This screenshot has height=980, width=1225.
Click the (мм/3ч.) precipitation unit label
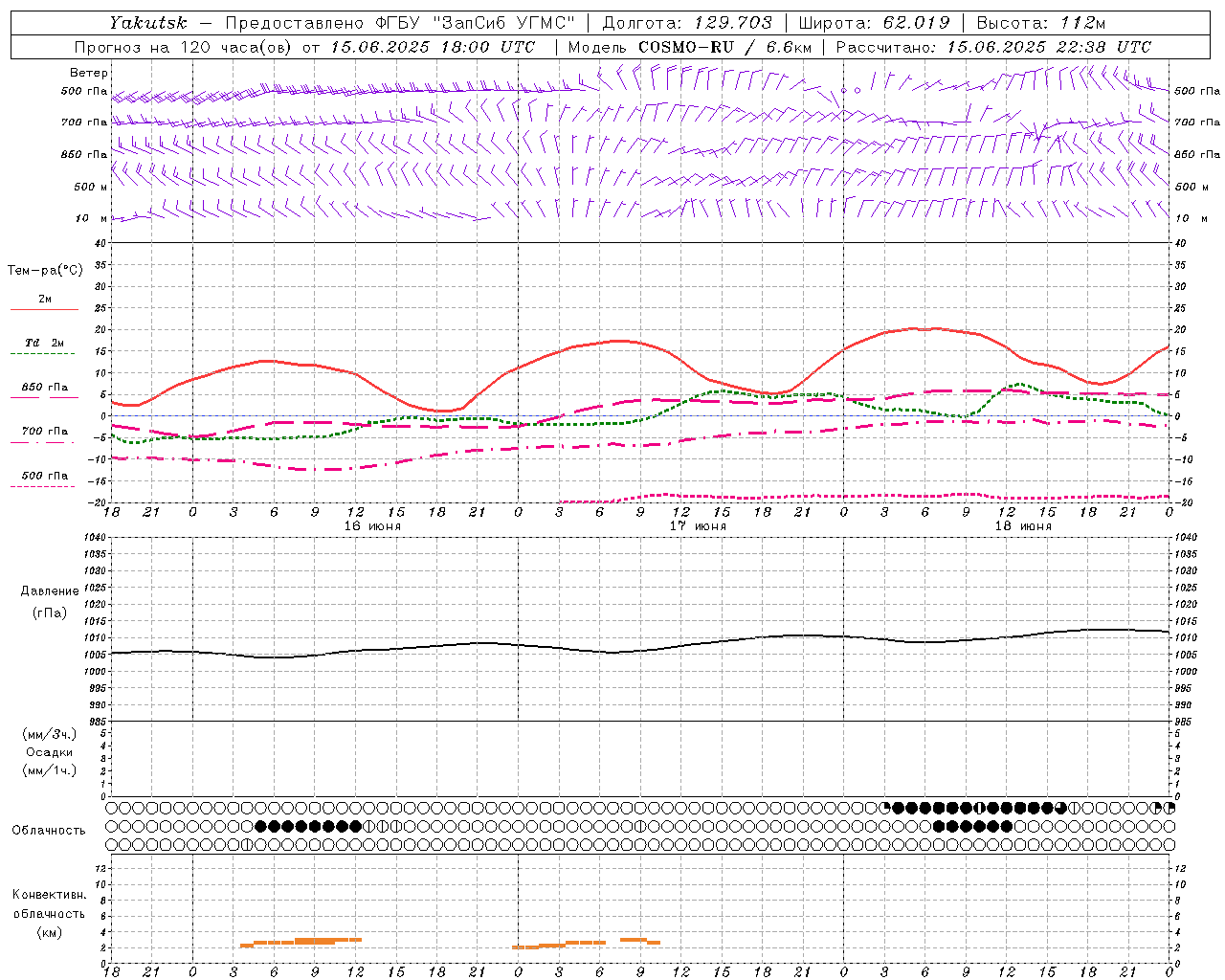pyautogui.click(x=50, y=734)
